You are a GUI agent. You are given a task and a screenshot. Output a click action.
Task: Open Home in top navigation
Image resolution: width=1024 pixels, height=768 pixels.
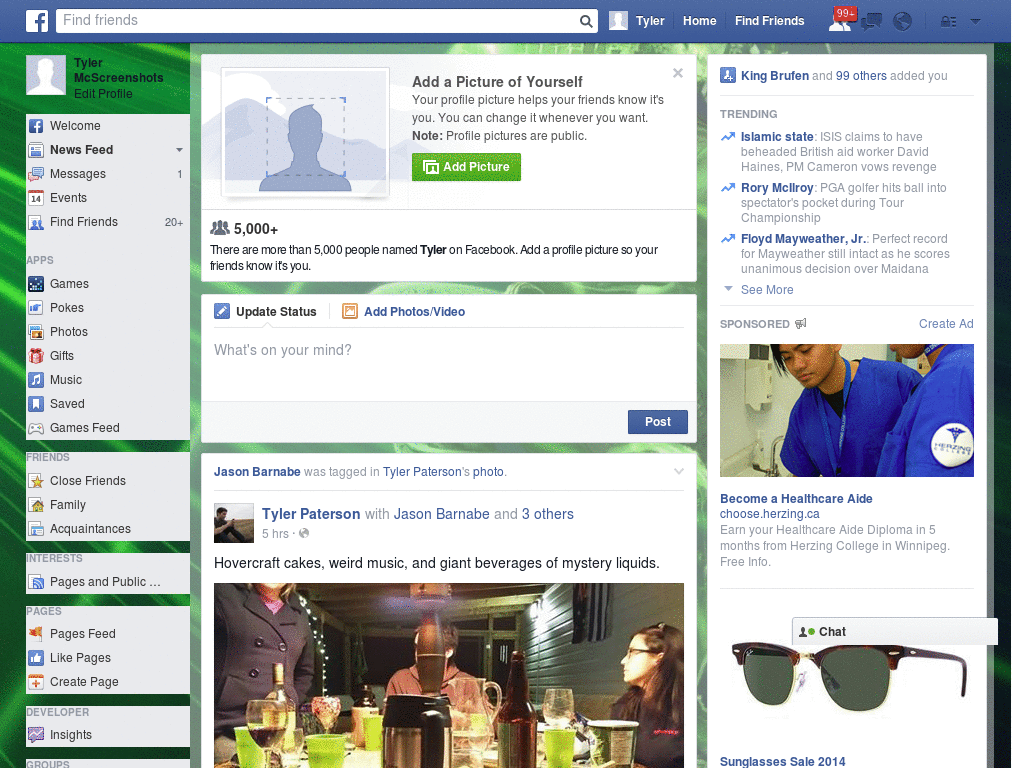pos(699,21)
